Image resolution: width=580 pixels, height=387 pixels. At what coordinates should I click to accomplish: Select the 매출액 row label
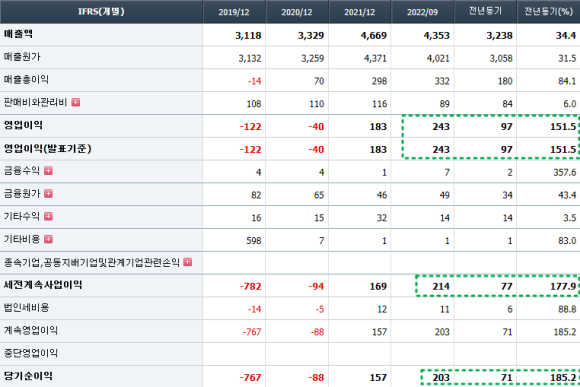(x=18, y=34)
